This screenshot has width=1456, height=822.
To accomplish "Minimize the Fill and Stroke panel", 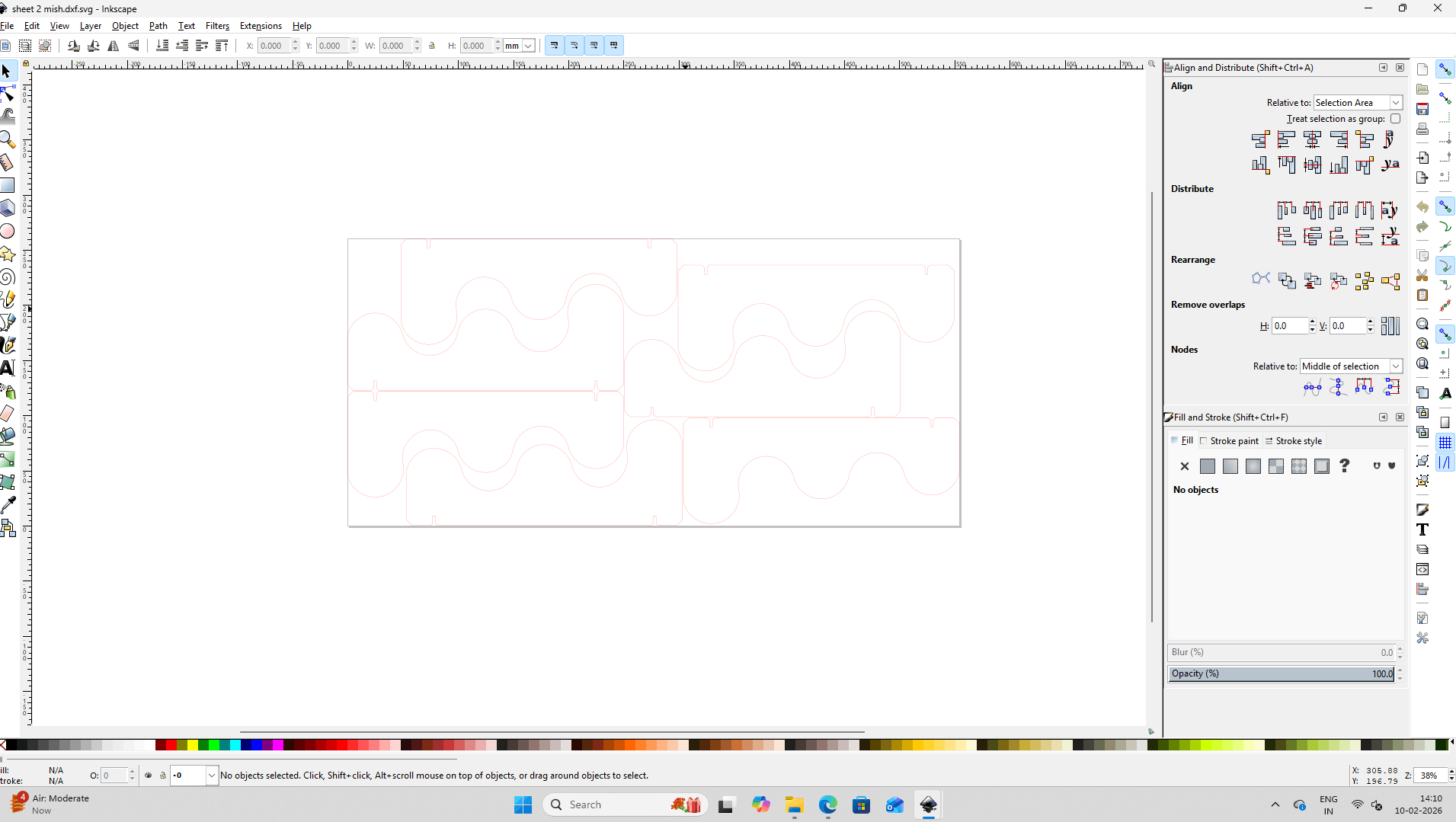I will [1383, 417].
